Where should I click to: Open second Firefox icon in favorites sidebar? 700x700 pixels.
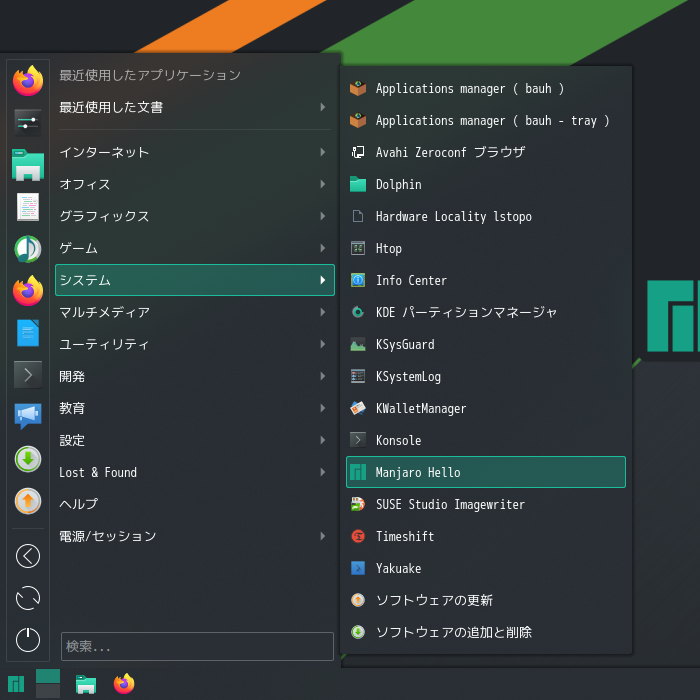point(28,291)
